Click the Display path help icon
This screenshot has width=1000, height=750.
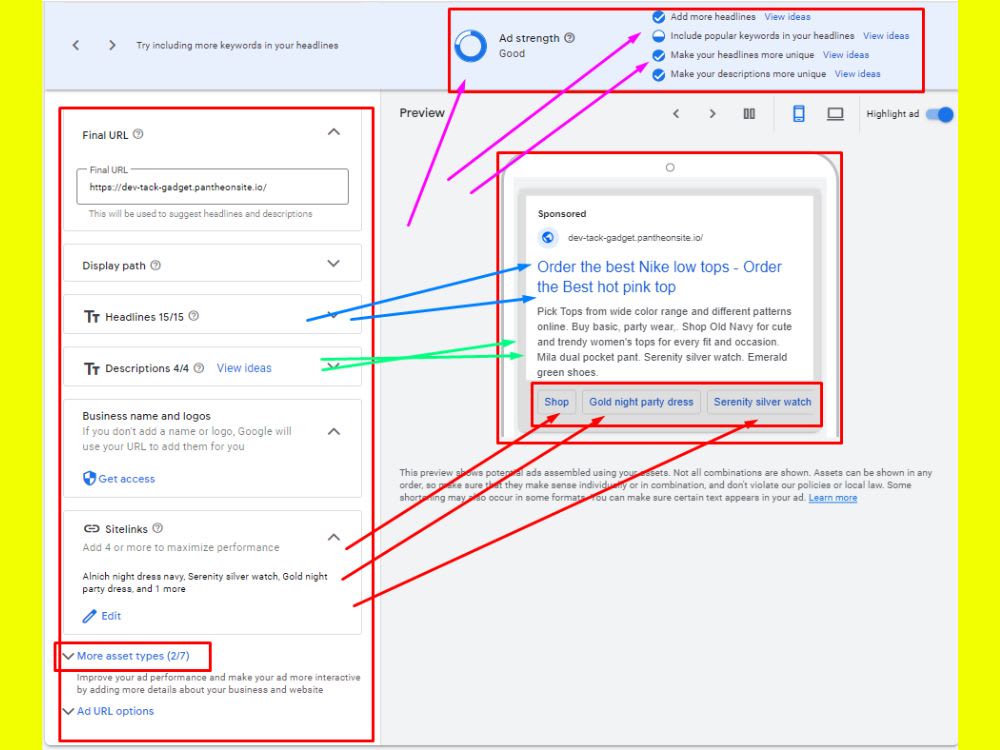pyautogui.click(x=155, y=265)
